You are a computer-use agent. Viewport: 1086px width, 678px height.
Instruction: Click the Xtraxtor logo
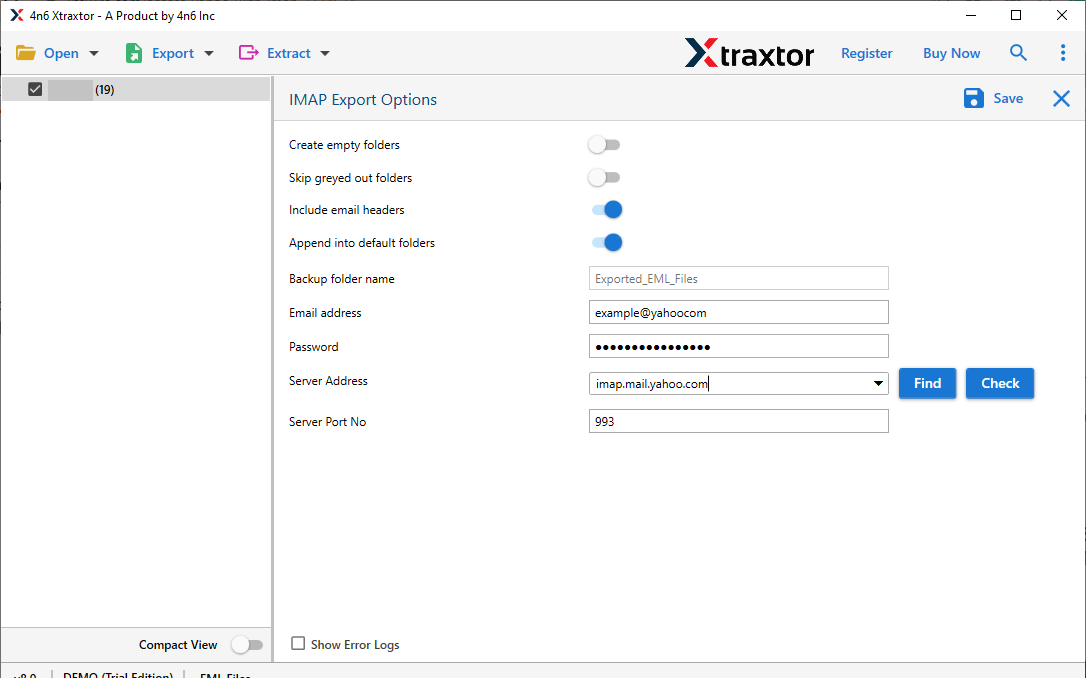(749, 53)
